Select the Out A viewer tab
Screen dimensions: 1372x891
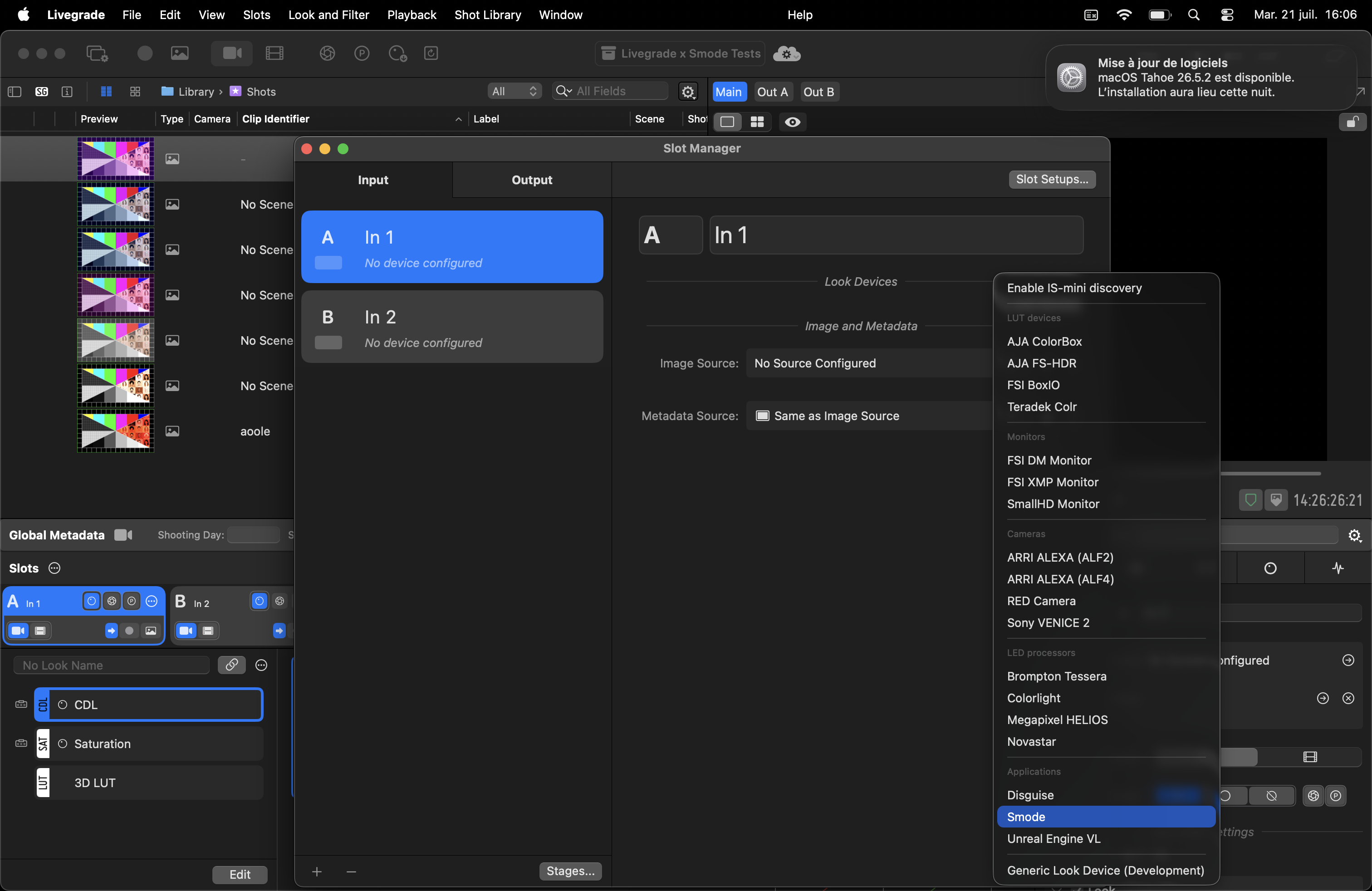click(x=773, y=92)
